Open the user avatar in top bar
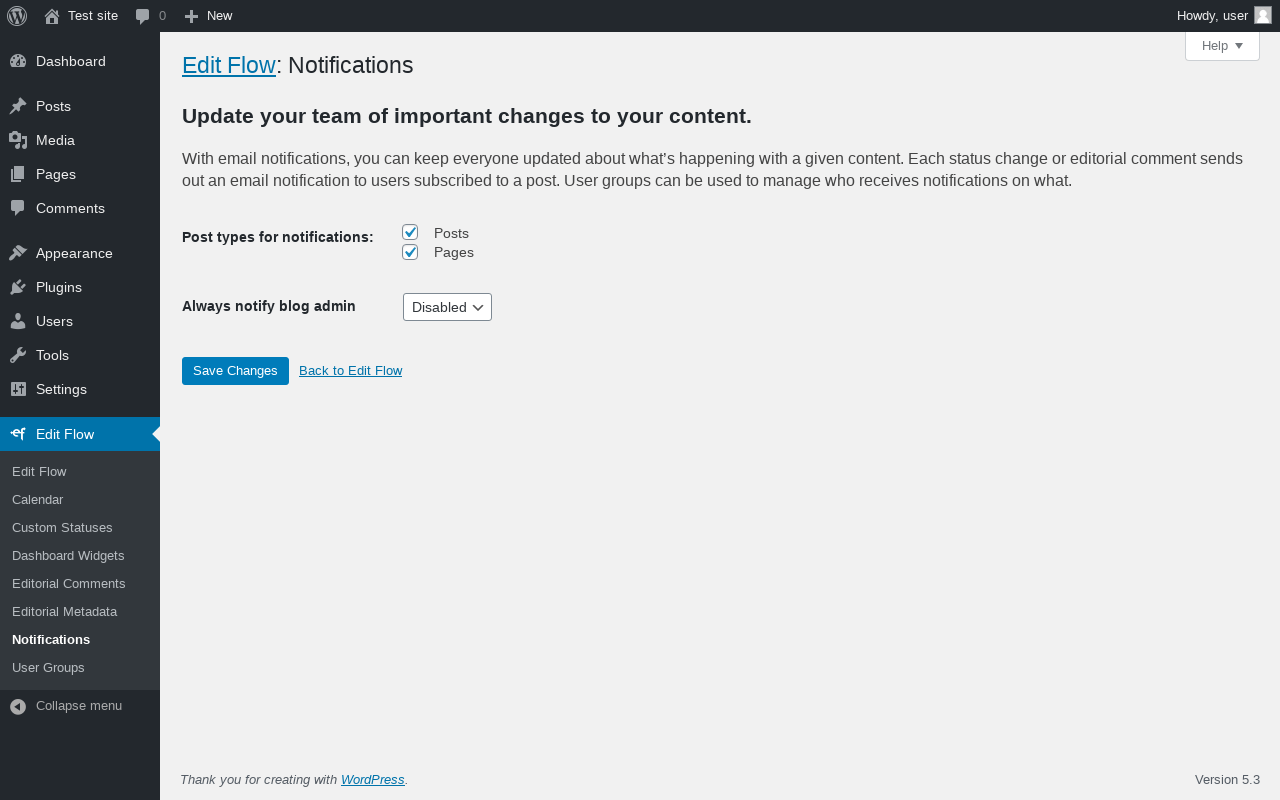Image resolution: width=1280 pixels, height=800 pixels. point(1263,15)
